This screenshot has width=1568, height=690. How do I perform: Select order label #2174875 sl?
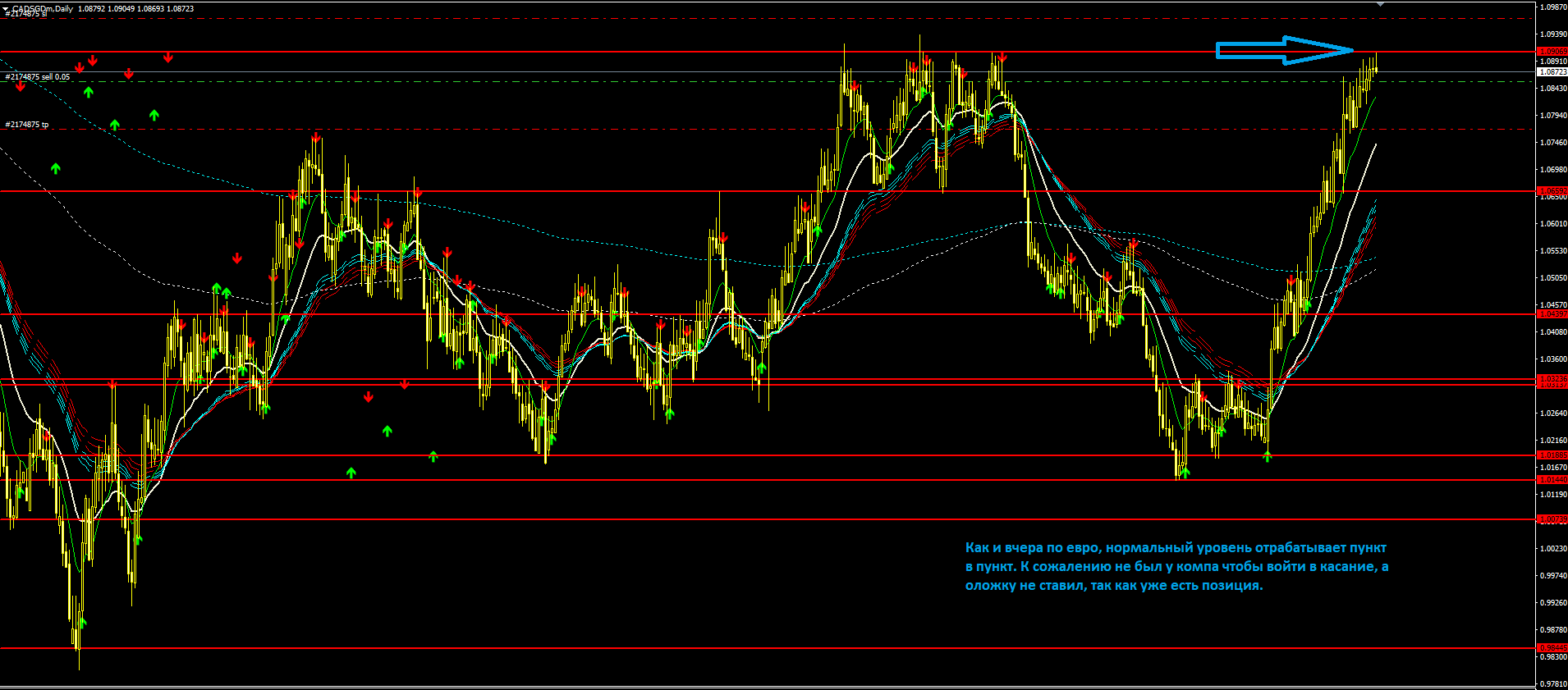tap(26, 14)
